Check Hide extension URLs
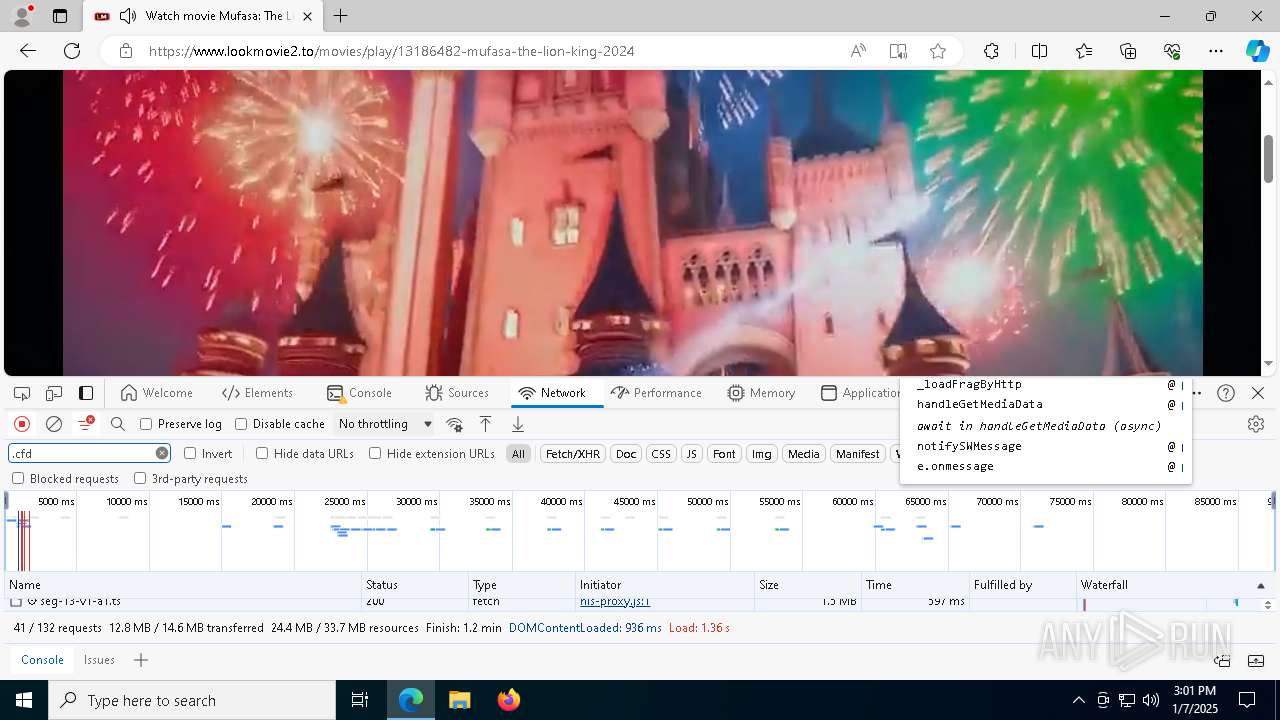The image size is (1280, 720). [375, 453]
